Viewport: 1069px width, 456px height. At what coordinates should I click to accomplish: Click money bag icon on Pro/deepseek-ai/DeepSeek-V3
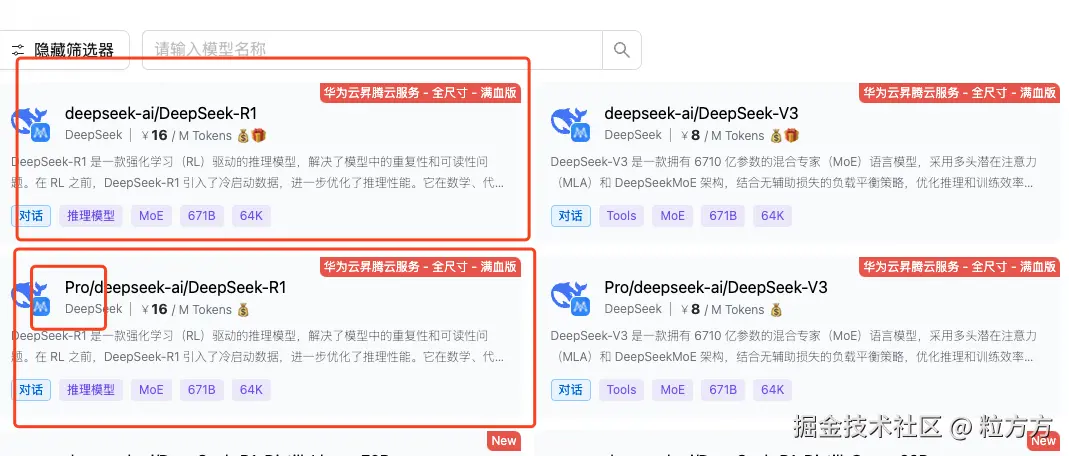pyautogui.click(x=777, y=309)
